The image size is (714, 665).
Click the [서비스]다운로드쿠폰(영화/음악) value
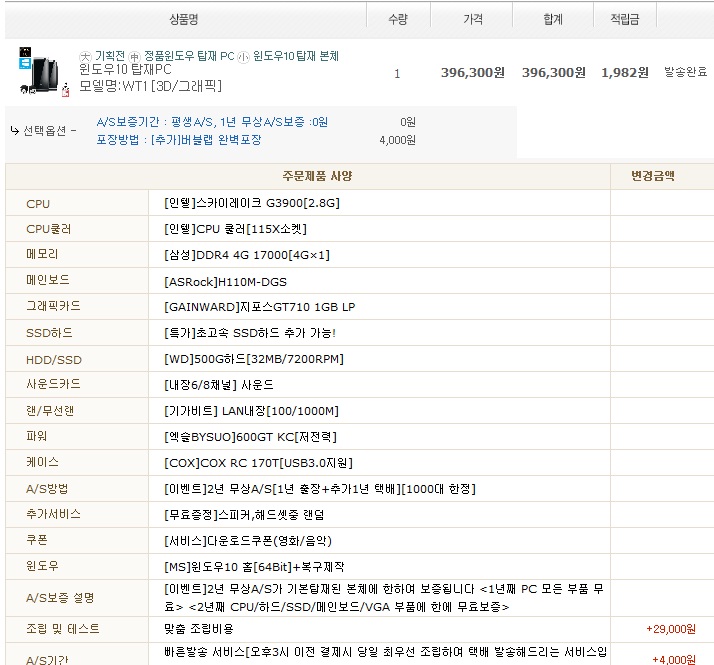248,541
